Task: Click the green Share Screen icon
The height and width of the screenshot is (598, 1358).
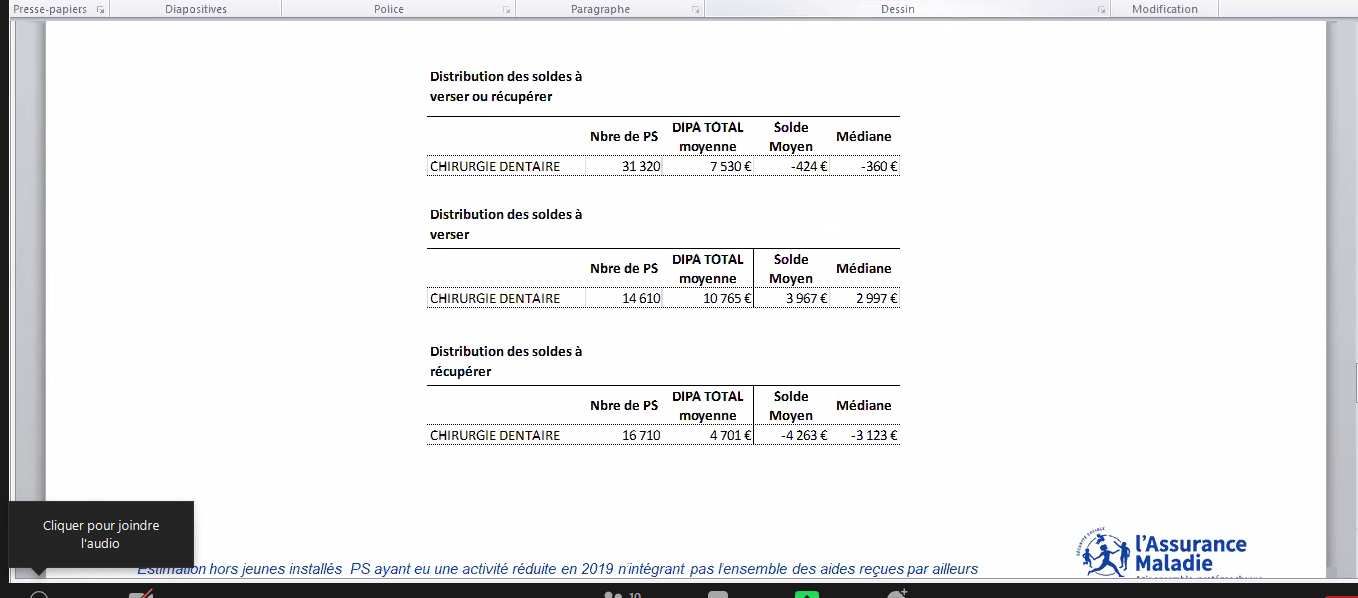Action: point(806,594)
